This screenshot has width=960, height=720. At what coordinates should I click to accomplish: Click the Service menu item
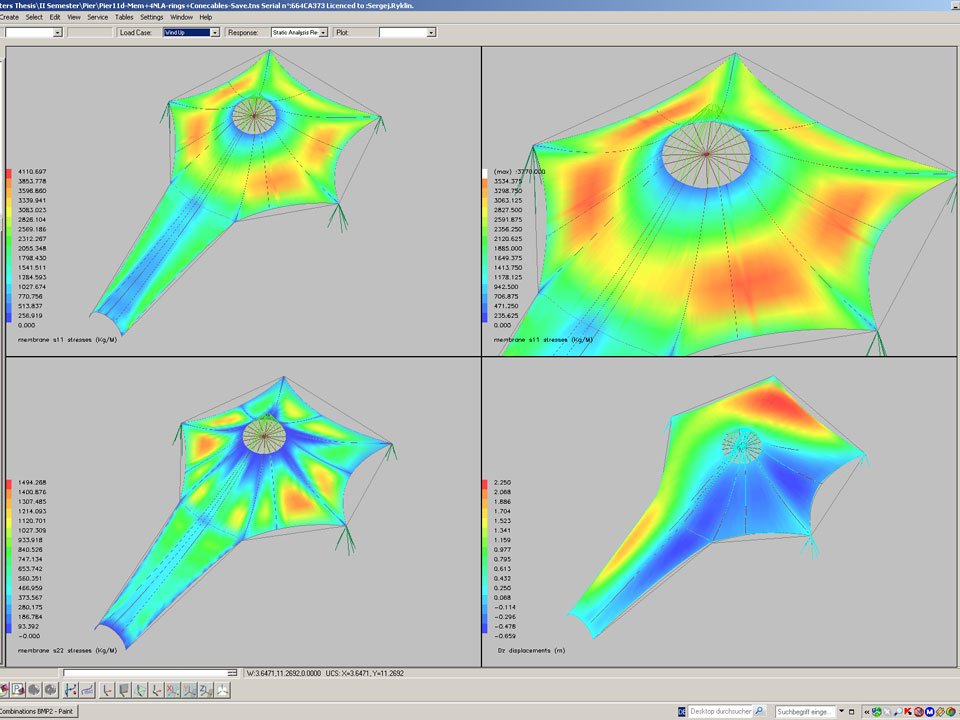click(97, 17)
